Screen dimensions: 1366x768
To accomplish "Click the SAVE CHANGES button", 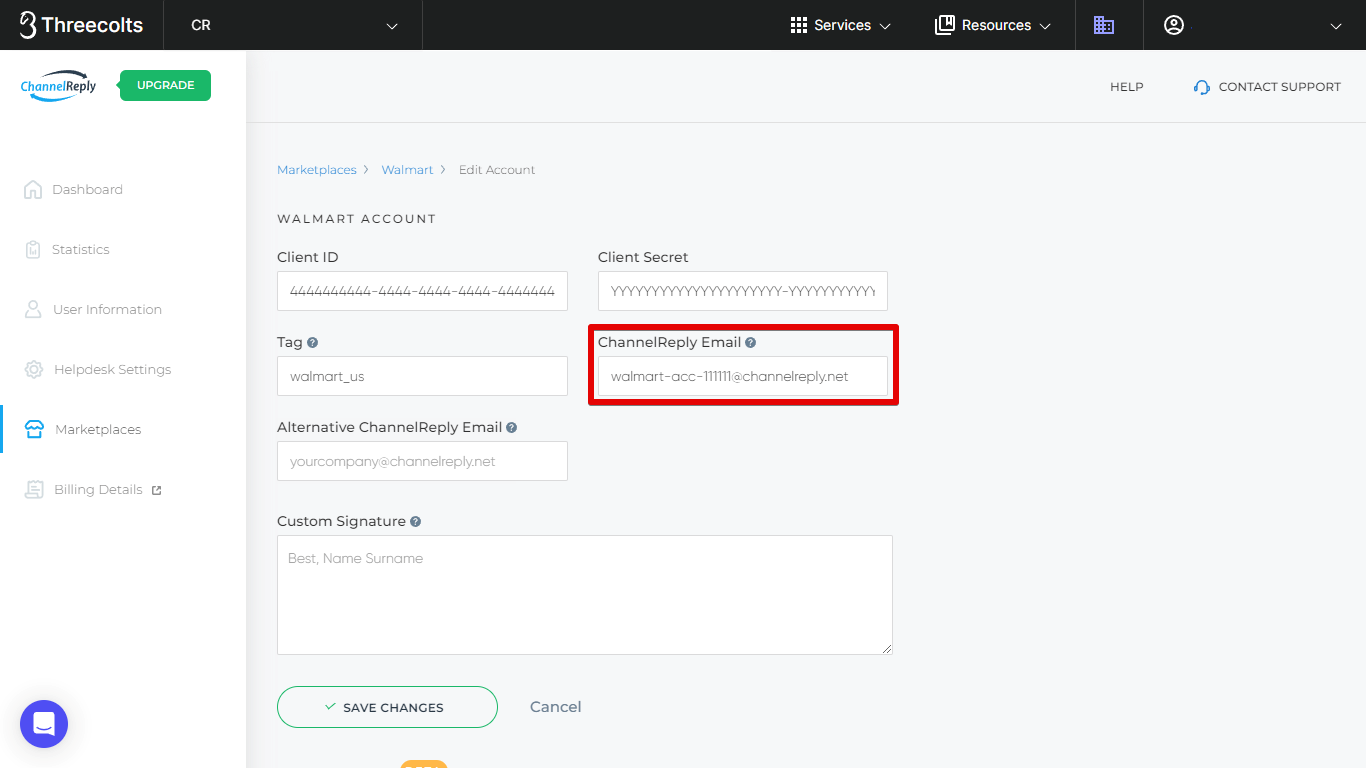I will coord(387,707).
